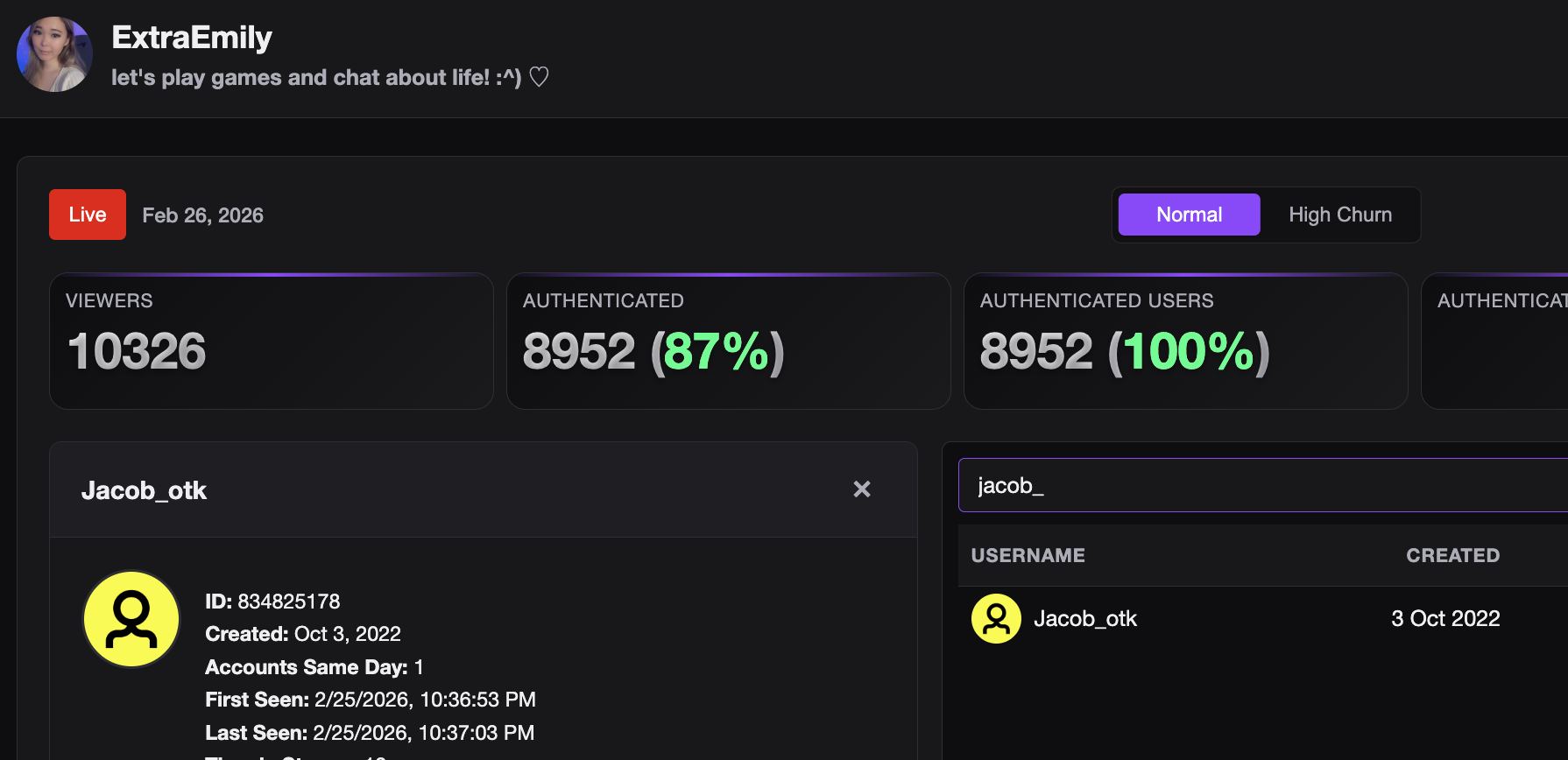
Task: Click the red Live badge
Action: pos(88,215)
